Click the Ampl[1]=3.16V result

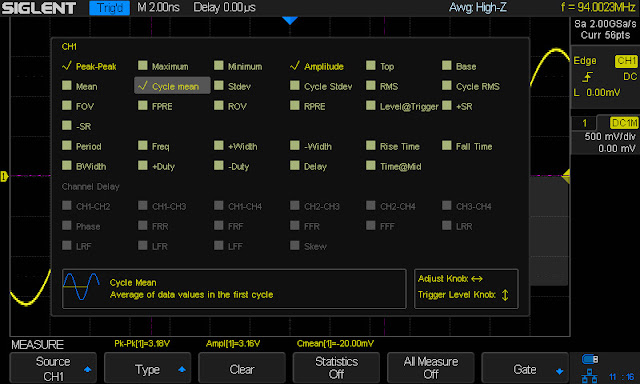pyautogui.click(x=233, y=344)
